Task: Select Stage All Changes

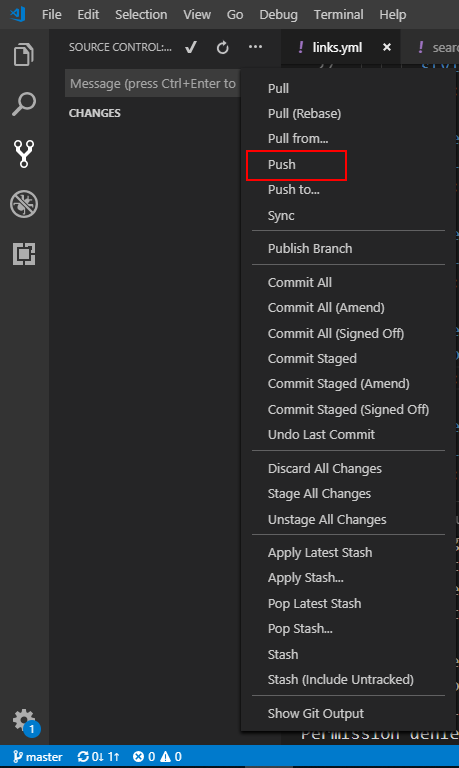Action: (x=319, y=494)
